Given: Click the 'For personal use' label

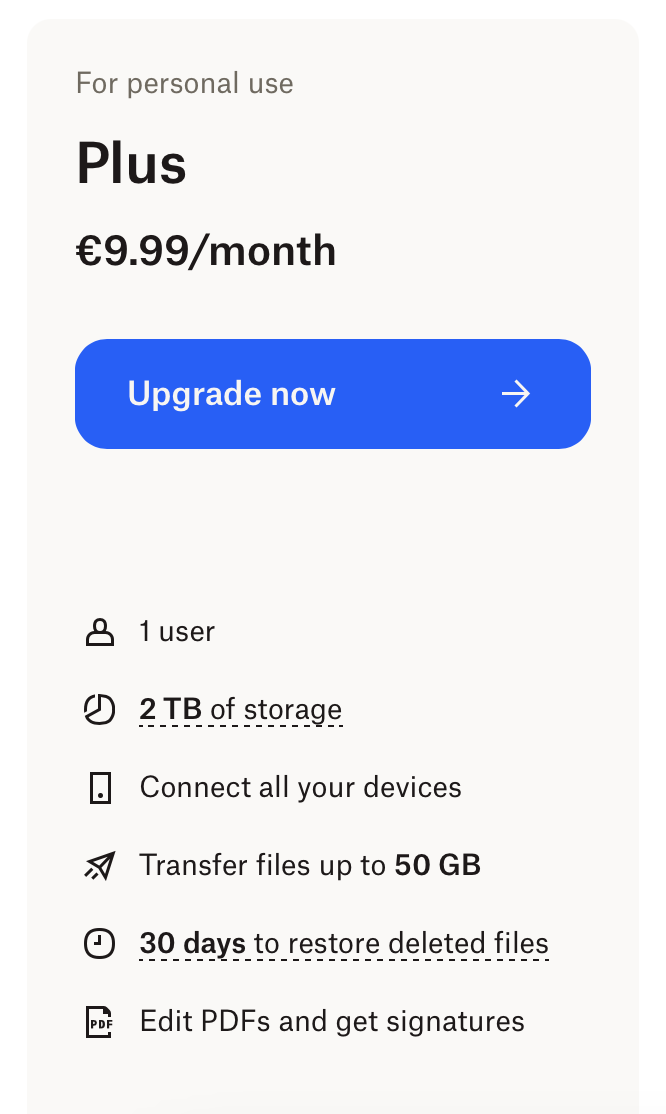Looking at the screenshot, I should pyautogui.click(x=184, y=83).
